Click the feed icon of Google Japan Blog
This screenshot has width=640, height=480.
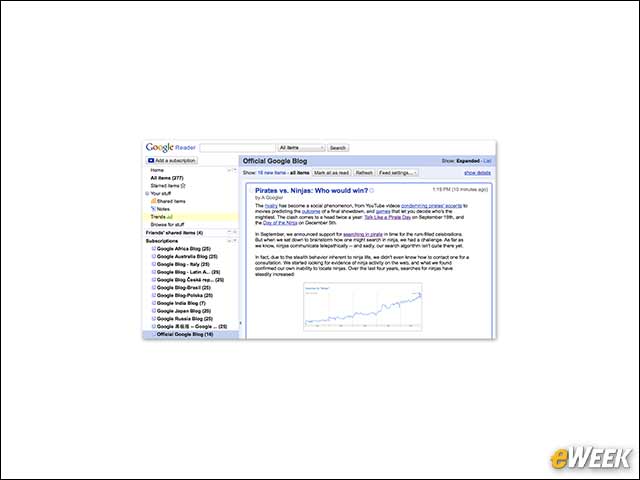point(154,311)
